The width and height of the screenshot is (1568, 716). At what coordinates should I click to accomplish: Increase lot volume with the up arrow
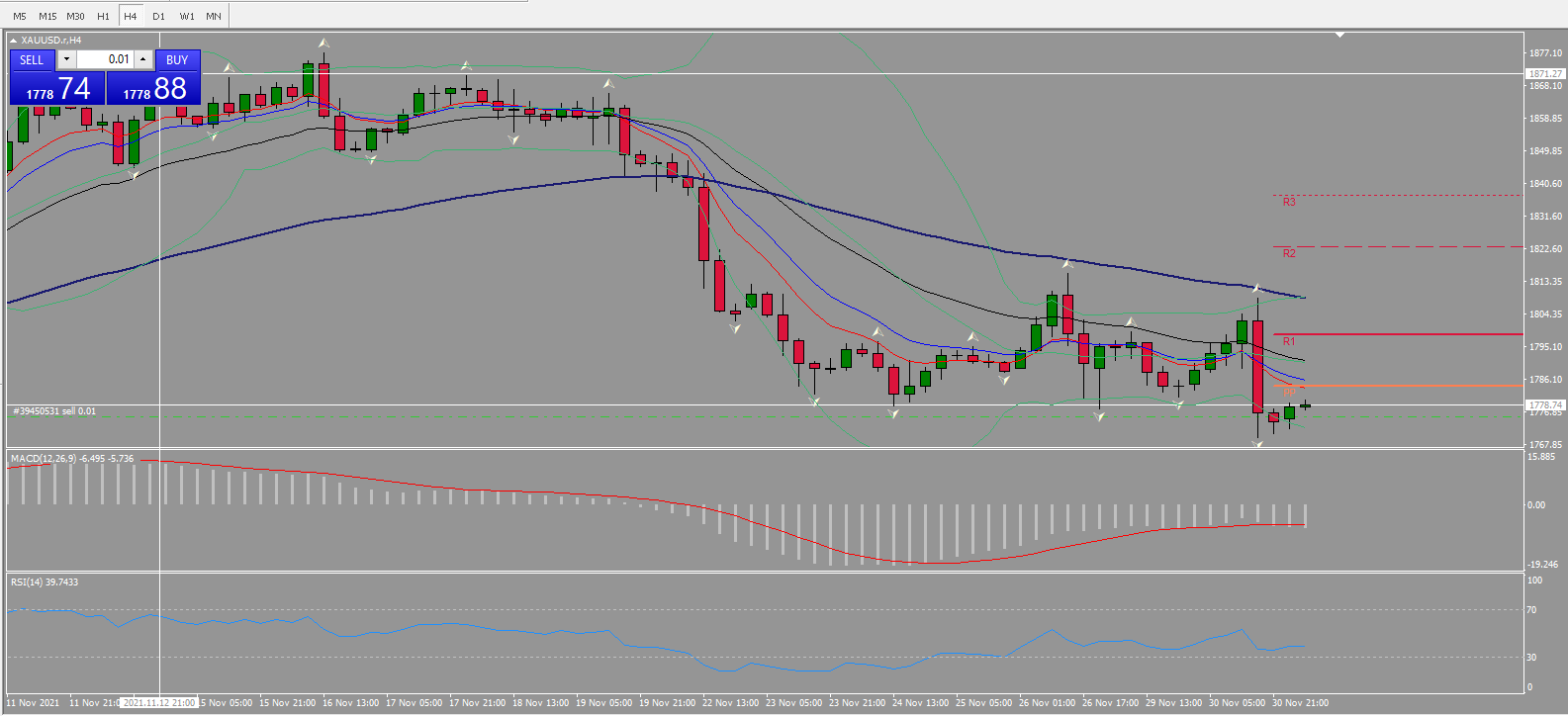click(143, 59)
